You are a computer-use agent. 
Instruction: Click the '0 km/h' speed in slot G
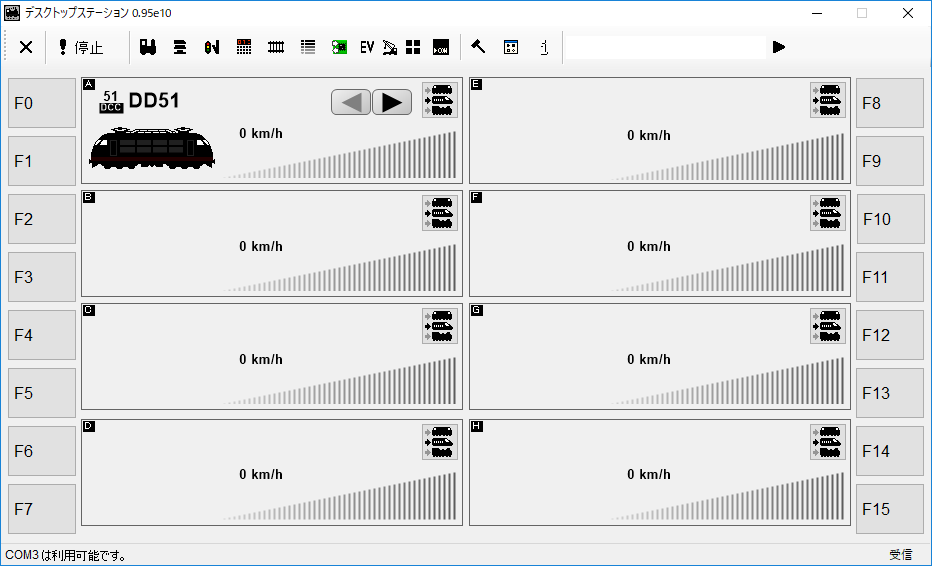[x=648, y=360]
